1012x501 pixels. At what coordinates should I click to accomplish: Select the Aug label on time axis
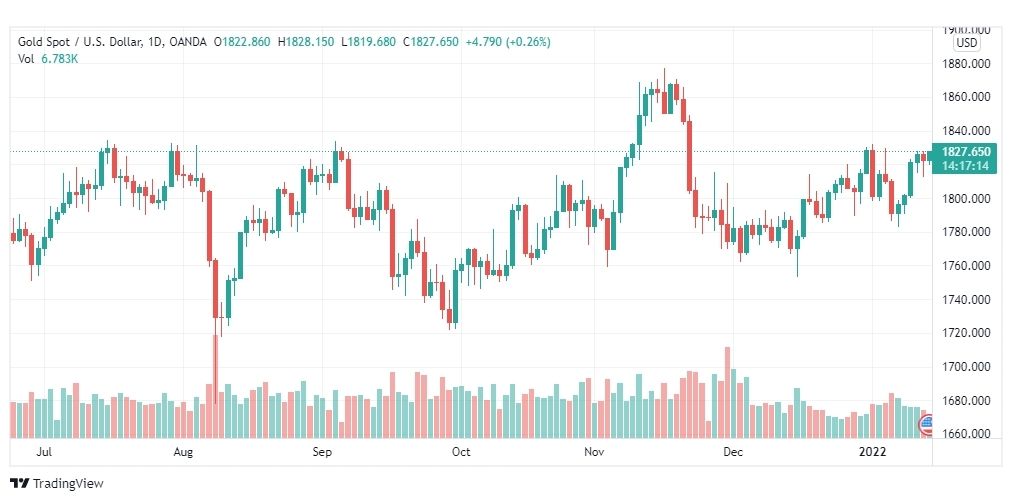point(182,452)
